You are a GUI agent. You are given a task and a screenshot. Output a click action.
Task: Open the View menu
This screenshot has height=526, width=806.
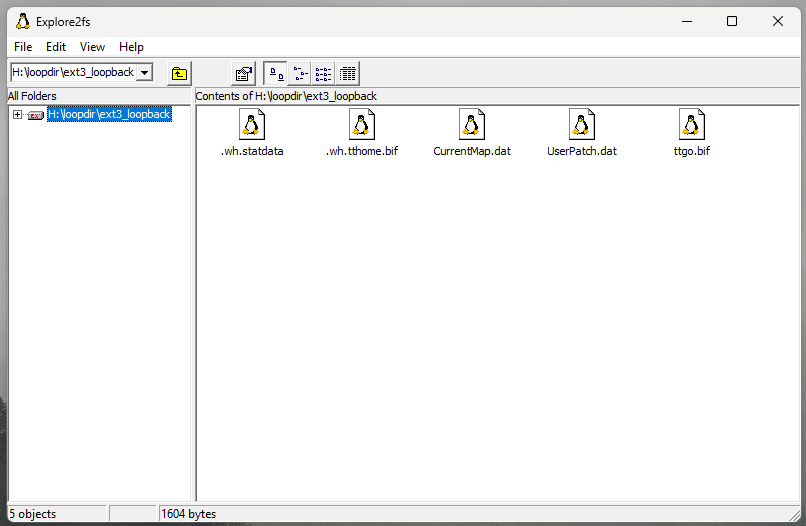pos(93,47)
